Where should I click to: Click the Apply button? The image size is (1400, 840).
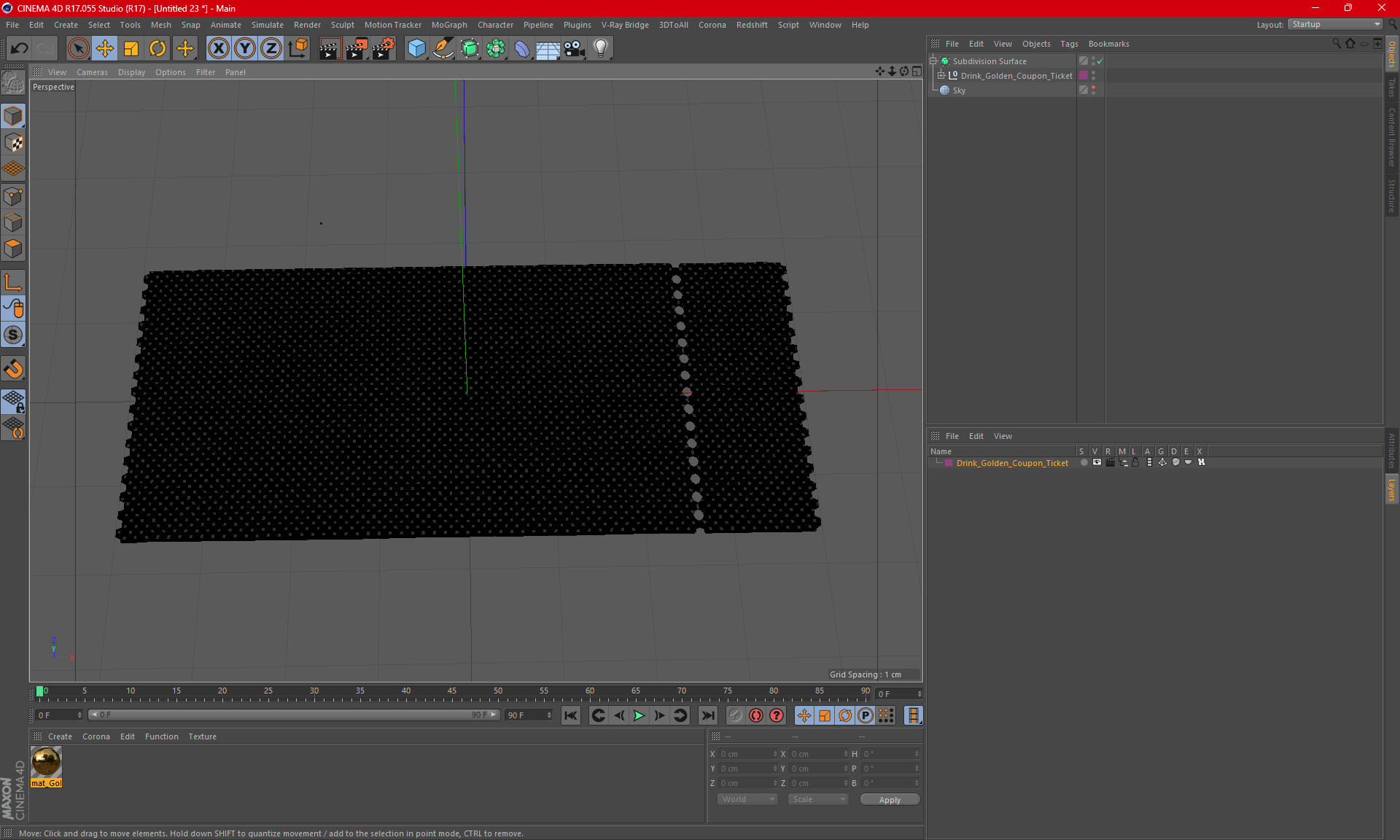tap(890, 800)
